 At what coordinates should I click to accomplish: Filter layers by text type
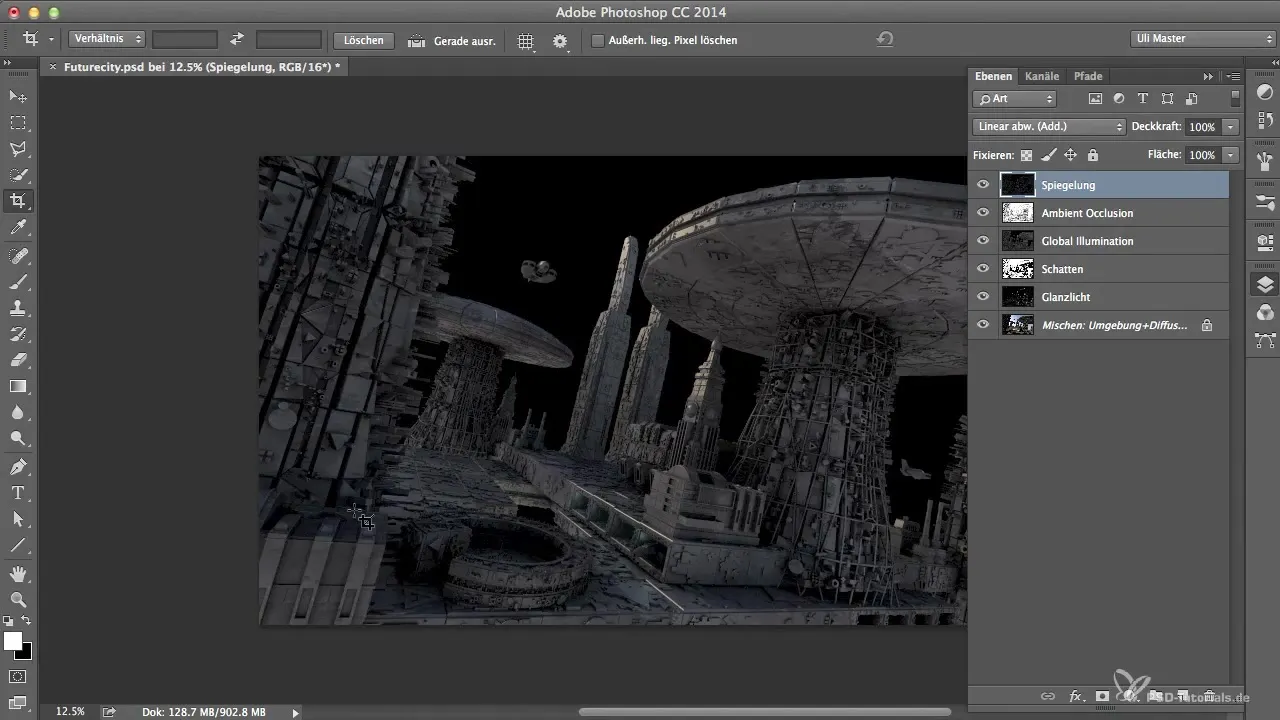pos(1143,99)
